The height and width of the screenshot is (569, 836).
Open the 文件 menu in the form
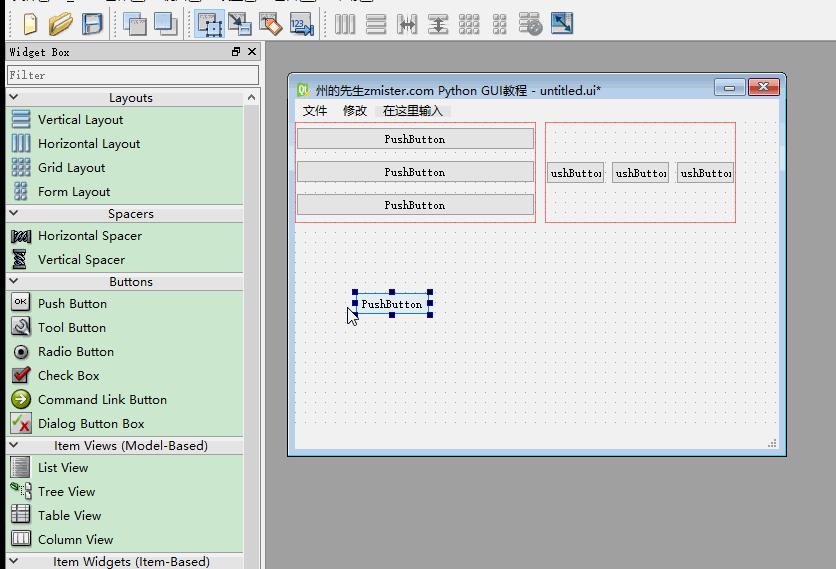pyautogui.click(x=315, y=111)
